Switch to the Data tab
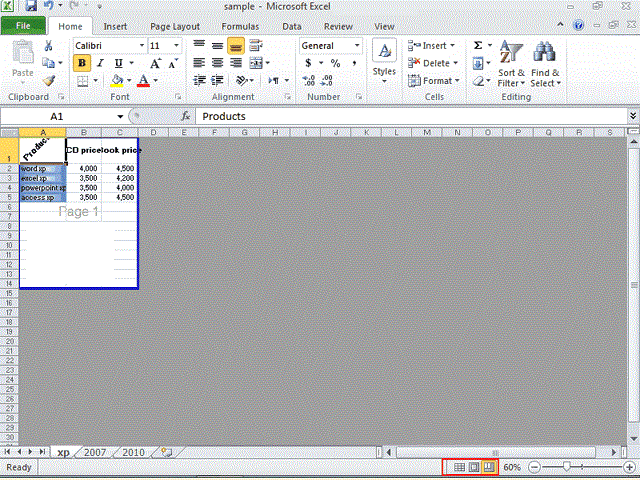 pyautogui.click(x=292, y=27)
